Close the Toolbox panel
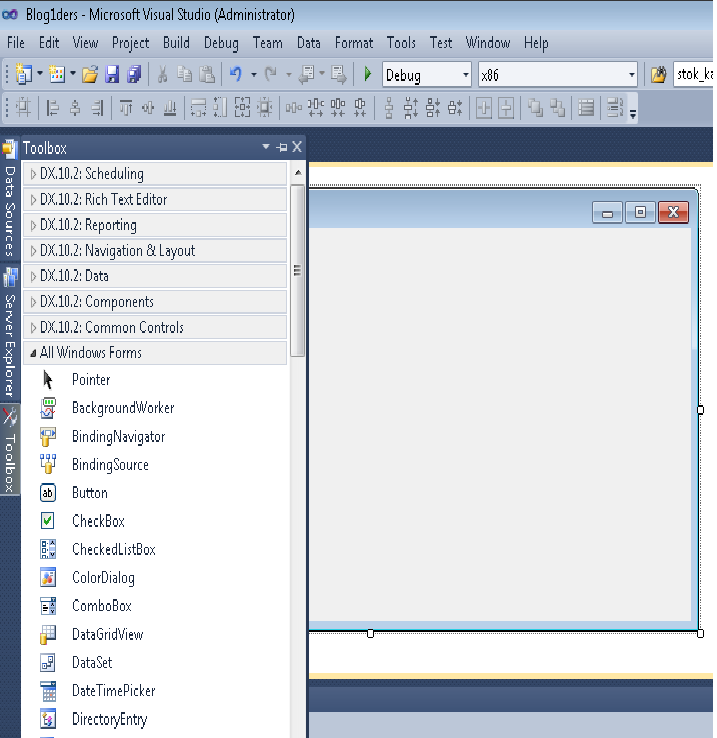The image size is (717, 738). [x=297, y=147]
